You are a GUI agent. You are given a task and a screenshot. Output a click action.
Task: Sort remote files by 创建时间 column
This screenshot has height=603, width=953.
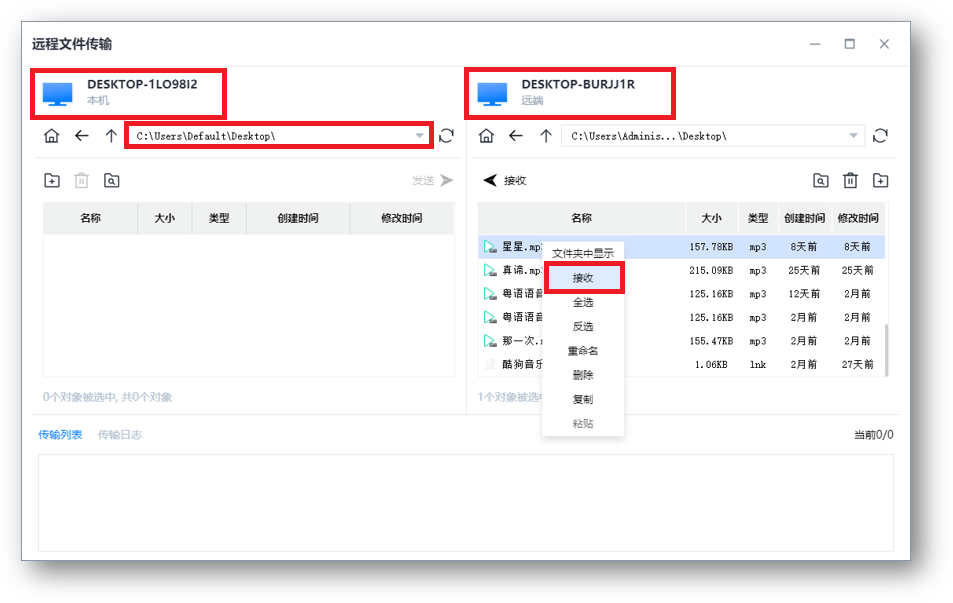pos(804,218)
